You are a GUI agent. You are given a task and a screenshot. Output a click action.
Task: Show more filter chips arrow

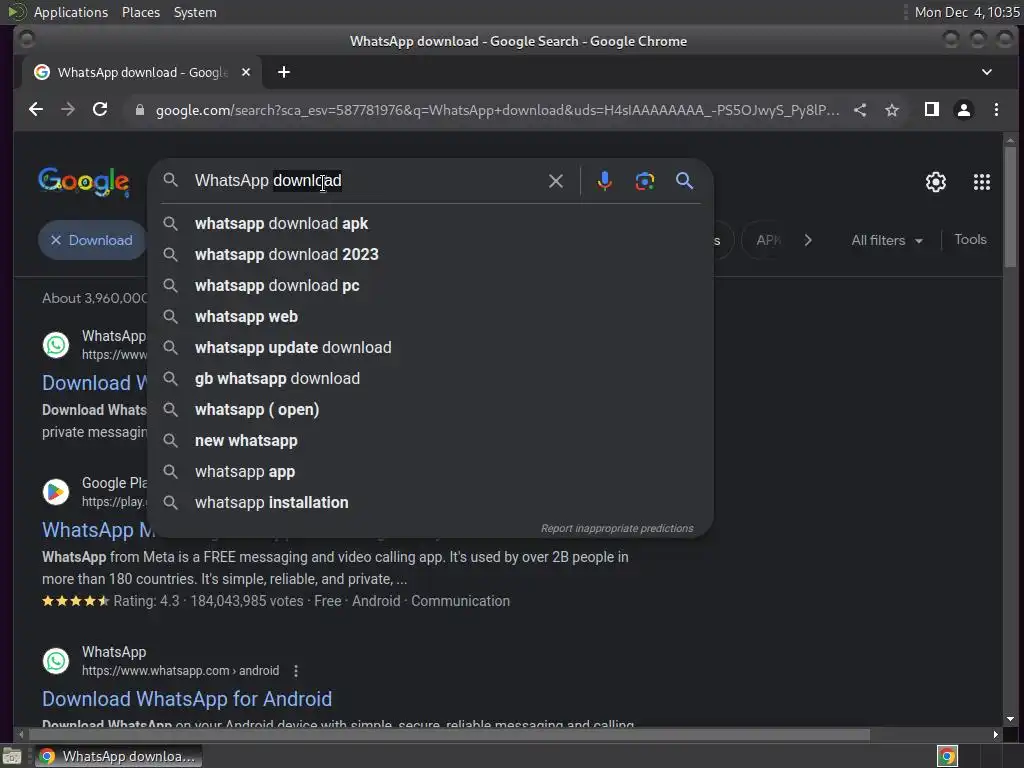pos(808,240)
